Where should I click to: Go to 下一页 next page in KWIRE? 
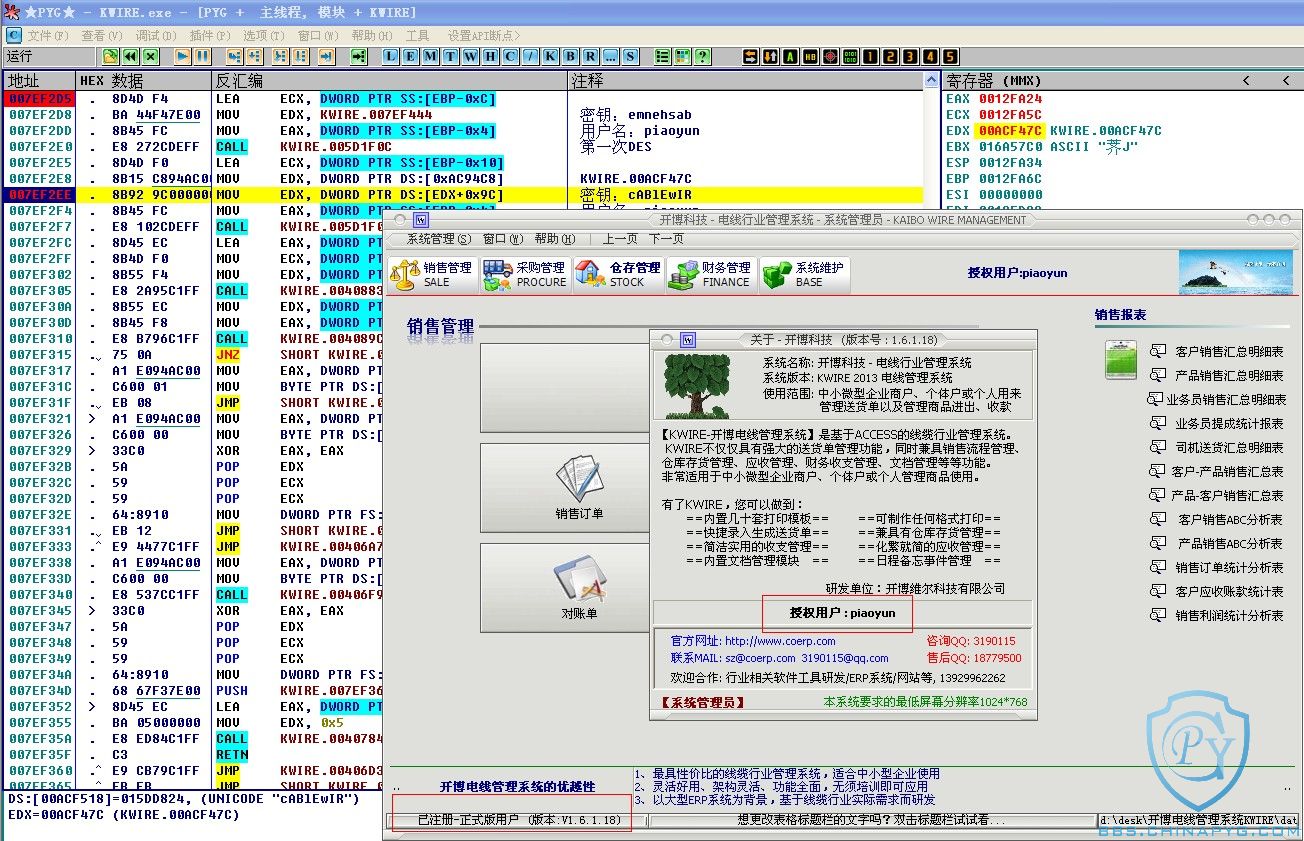[x=666, y=239]
